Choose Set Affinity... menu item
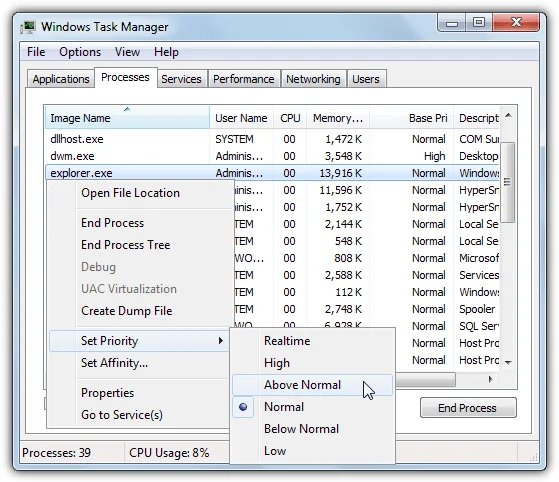The width and height of the screenshot is (559, 482). point(139,363)
